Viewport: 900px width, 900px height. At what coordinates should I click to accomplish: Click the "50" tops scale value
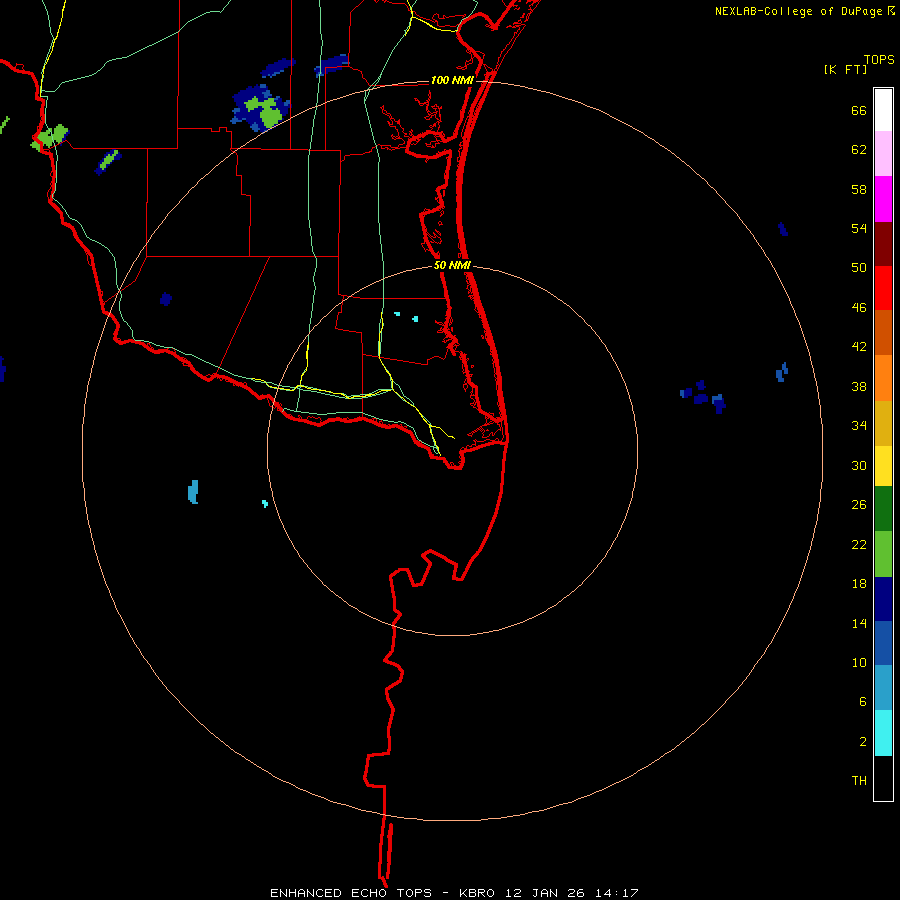(859, 267)
